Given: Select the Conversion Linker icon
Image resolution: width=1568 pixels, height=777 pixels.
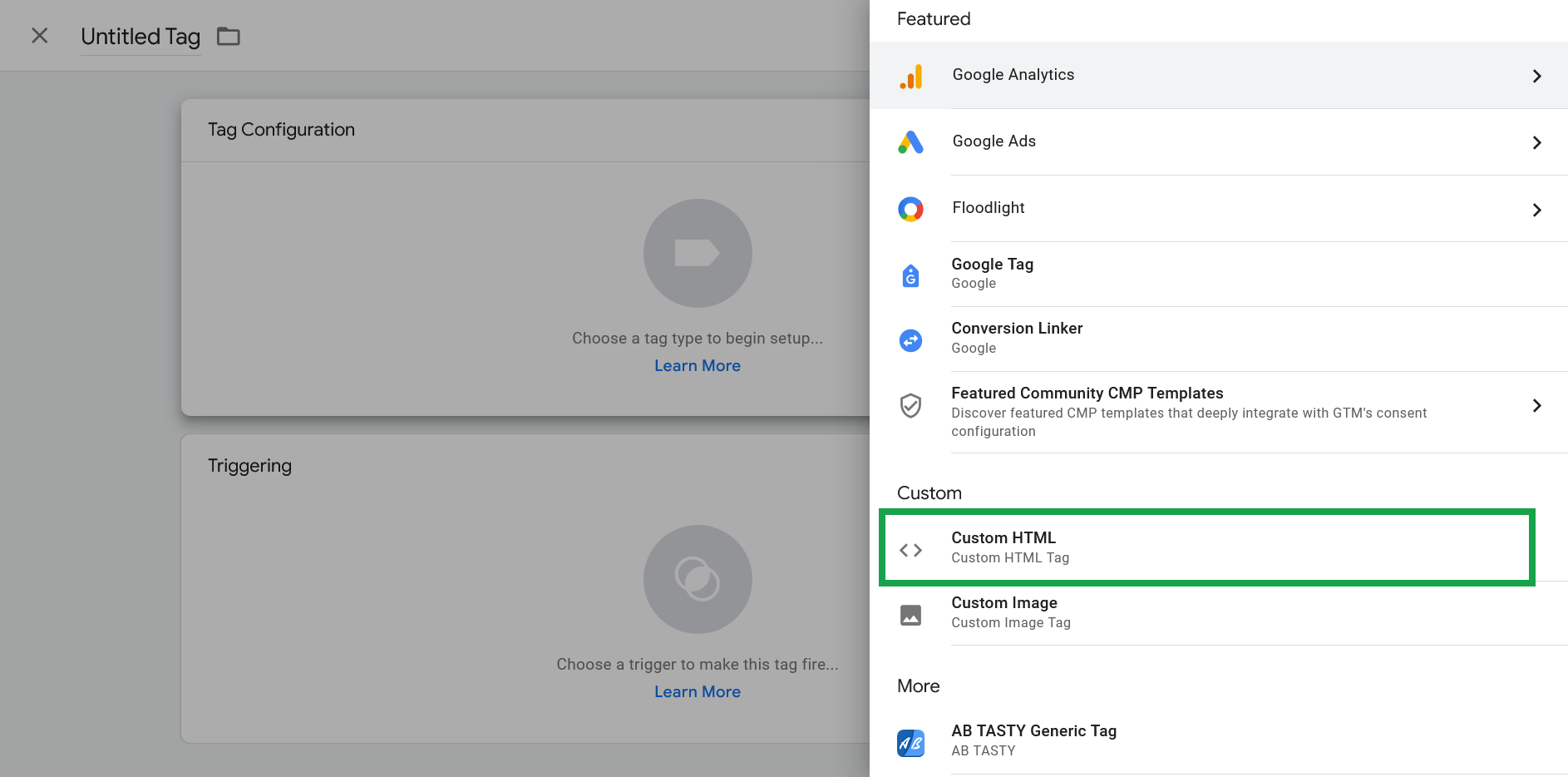Looking at the screenshot, I should click(x=911, y=340).
